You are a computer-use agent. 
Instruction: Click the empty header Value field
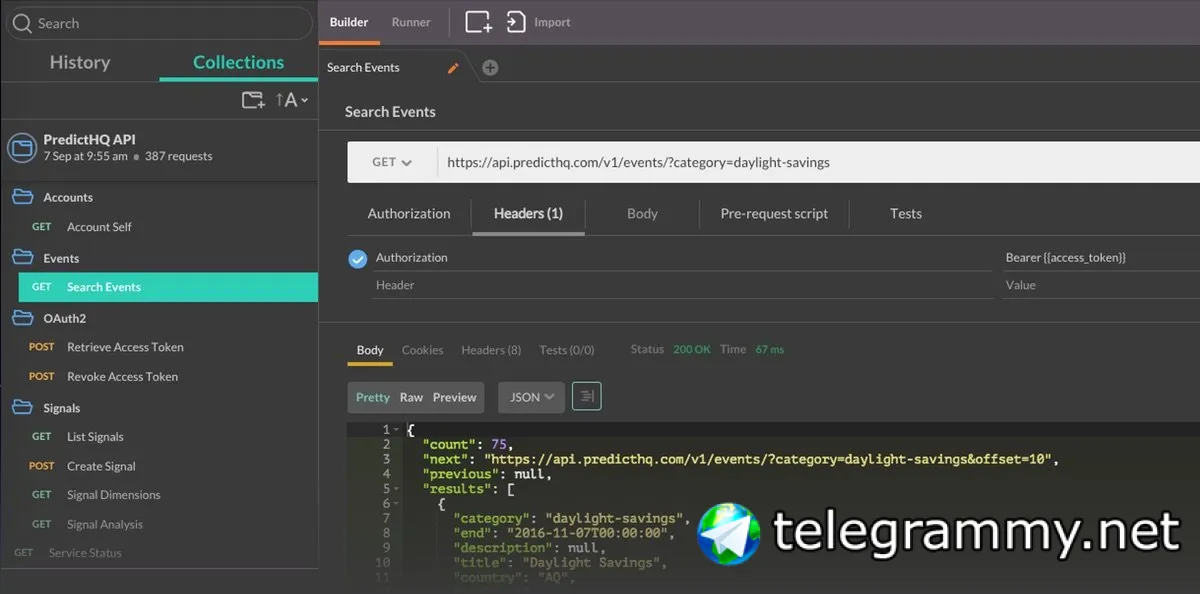click(1101, 285)
